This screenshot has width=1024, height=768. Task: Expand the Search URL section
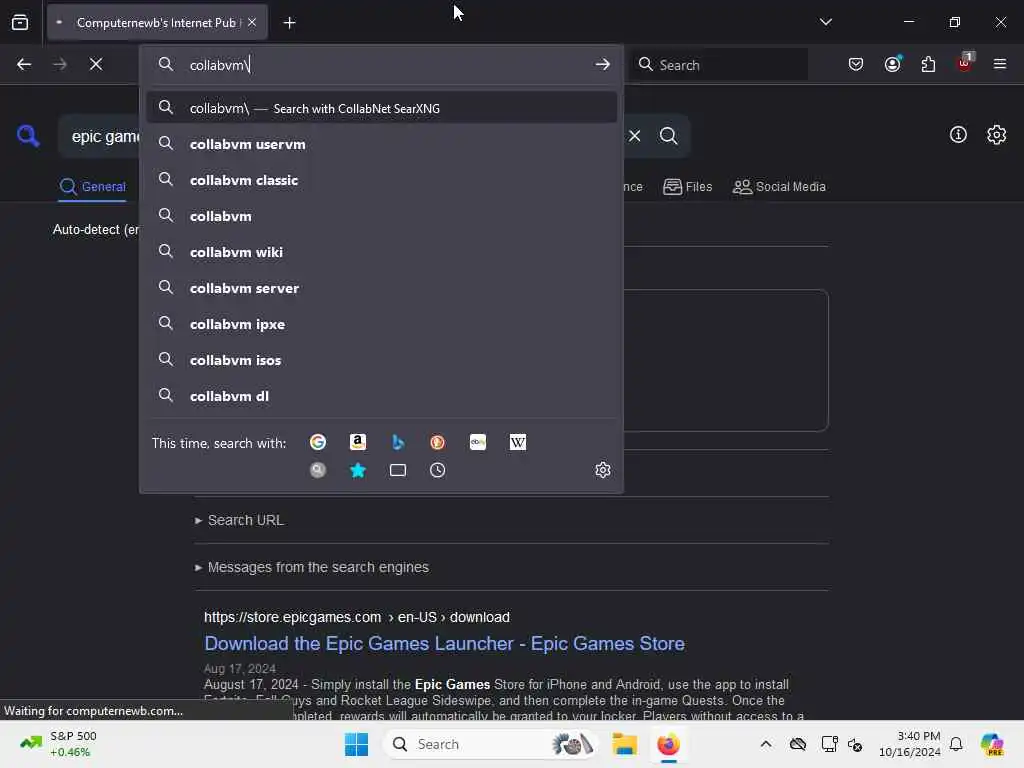tap(239, 520)
